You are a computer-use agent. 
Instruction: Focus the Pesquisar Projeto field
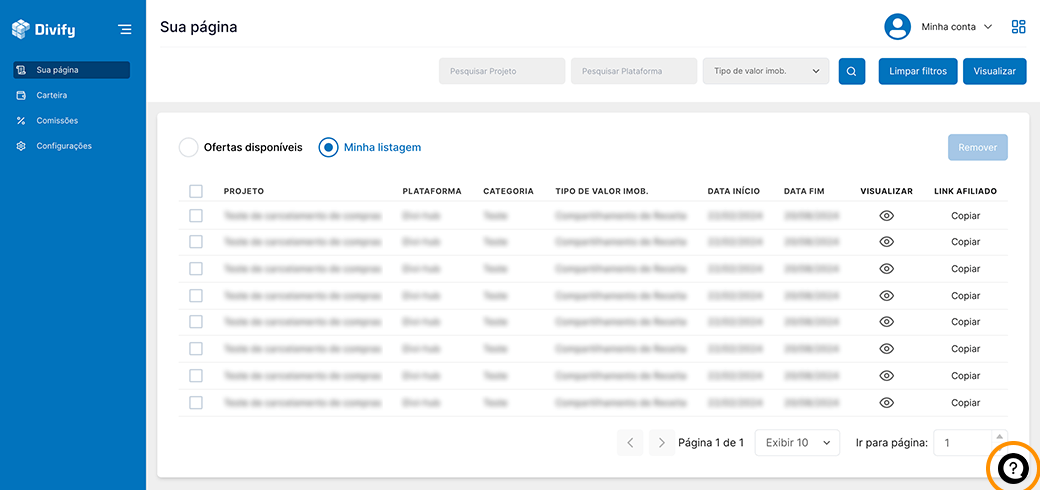[x=502, y=71]
